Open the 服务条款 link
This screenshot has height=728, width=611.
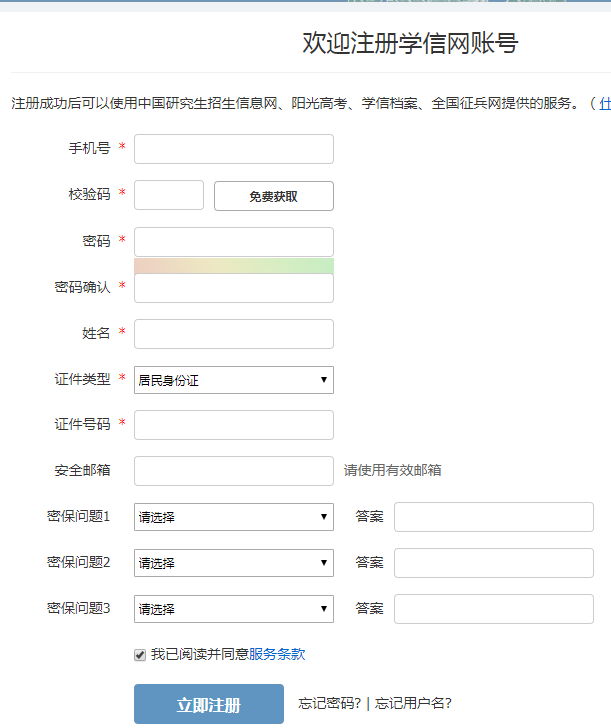(277, 655)
